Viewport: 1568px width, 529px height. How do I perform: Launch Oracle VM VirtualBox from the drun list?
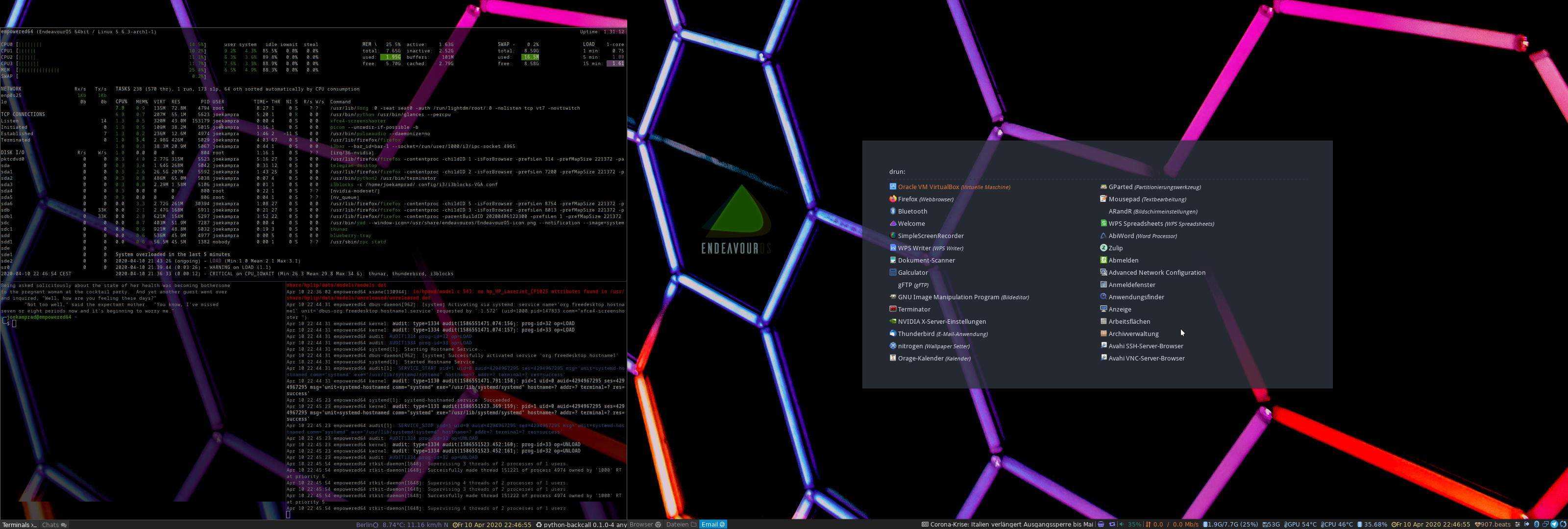coord(950,187)
